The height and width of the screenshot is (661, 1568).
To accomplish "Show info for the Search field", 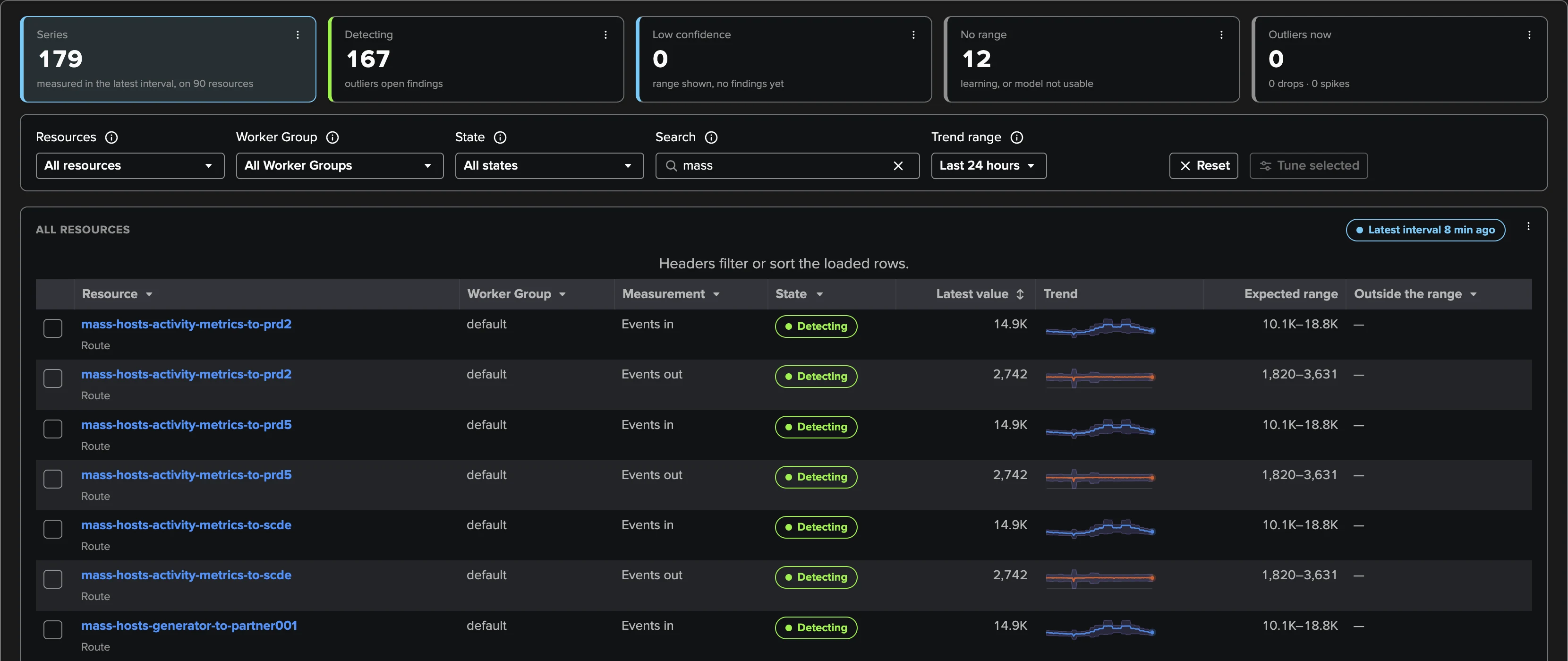I will coord(711,137).
